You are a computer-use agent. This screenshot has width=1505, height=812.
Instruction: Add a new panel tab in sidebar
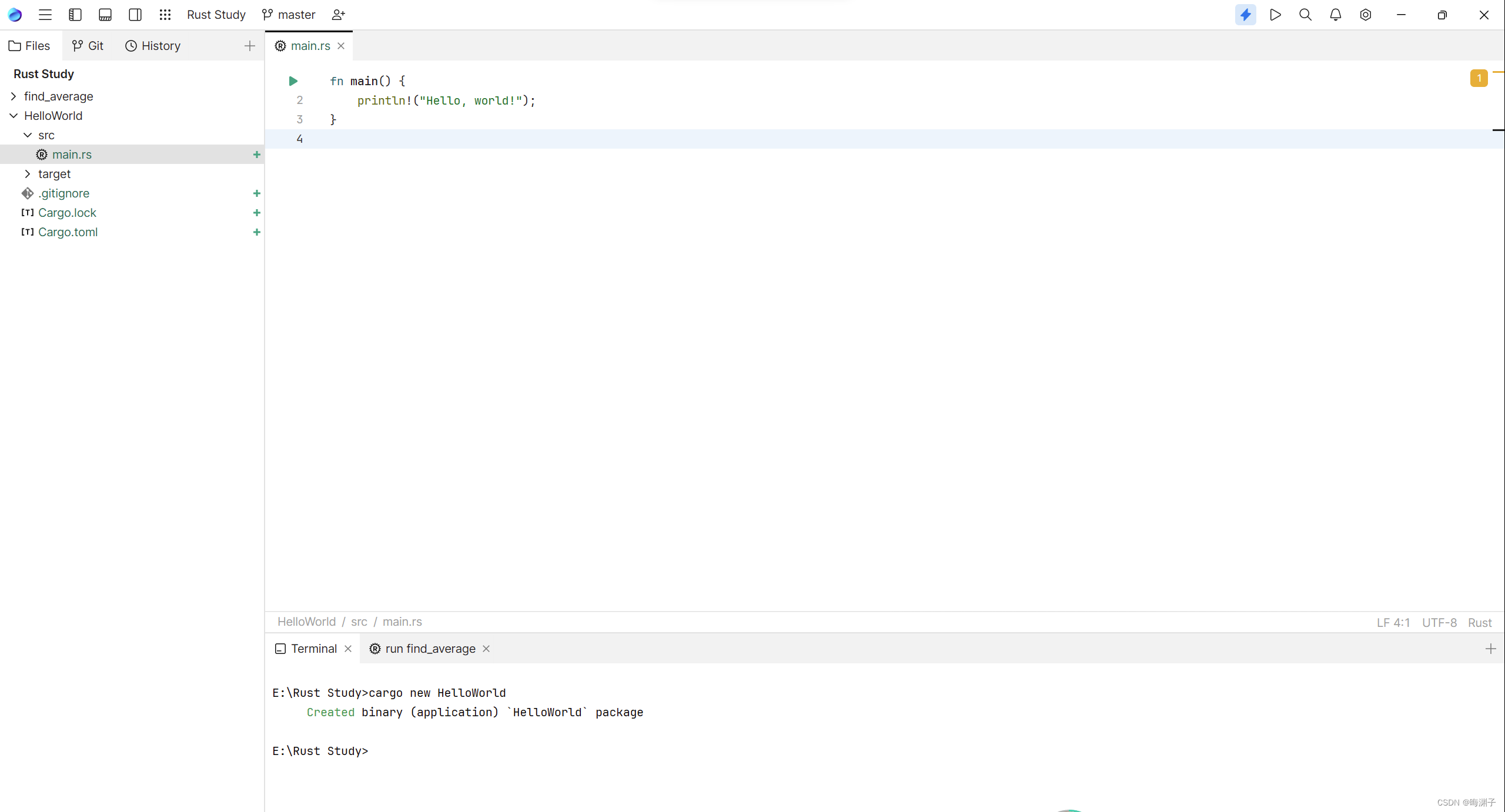pos(250,46)
